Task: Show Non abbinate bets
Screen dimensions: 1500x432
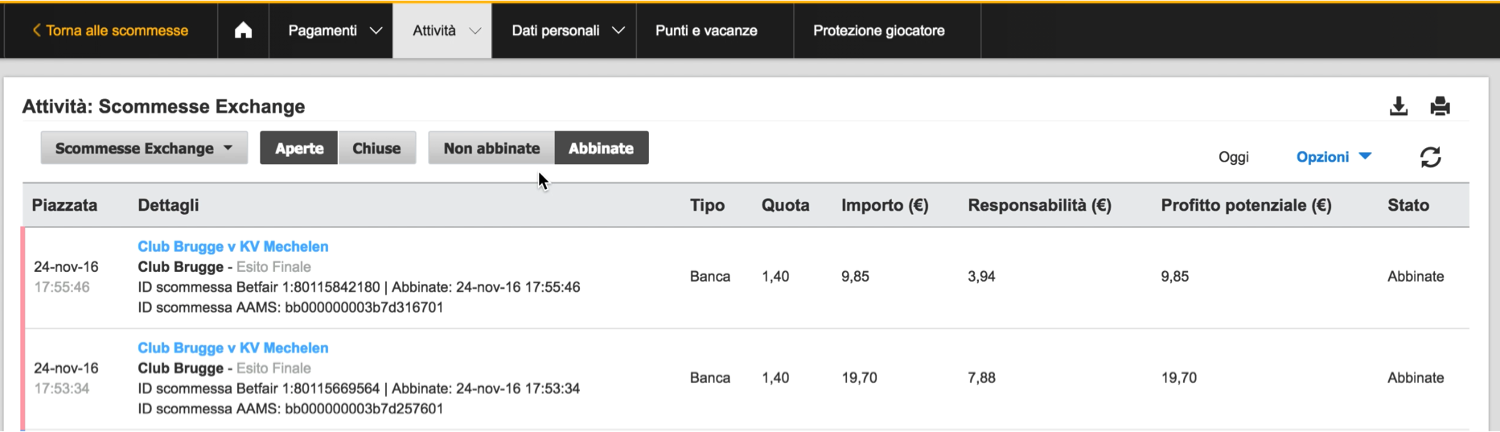Action: coord(491,148)
